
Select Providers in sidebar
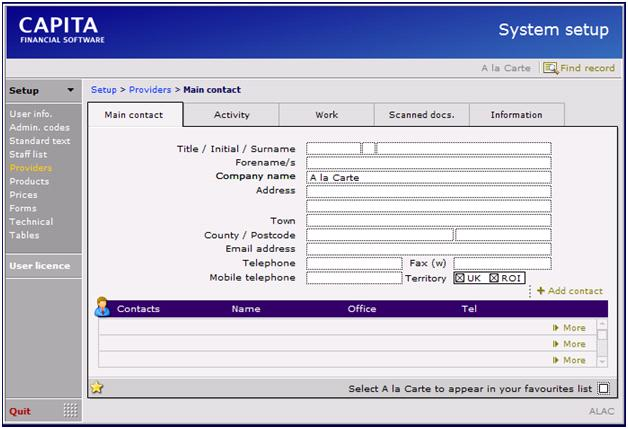[x=31, y=168]
